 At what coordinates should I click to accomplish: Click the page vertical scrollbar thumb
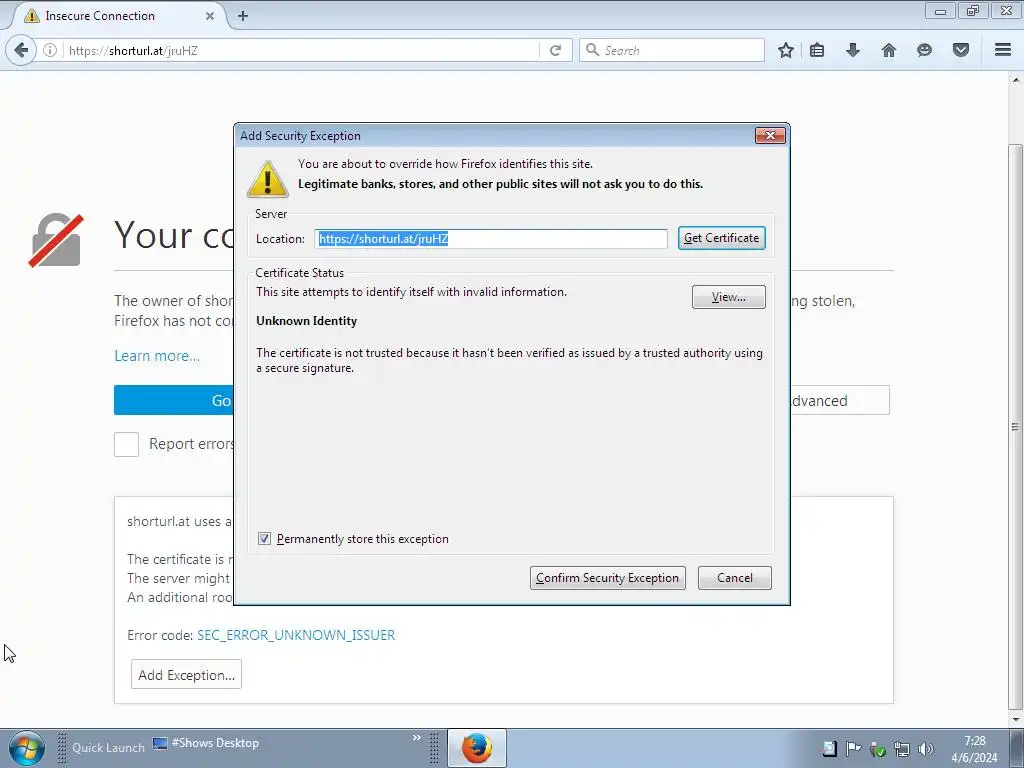tap(1015, 426)
